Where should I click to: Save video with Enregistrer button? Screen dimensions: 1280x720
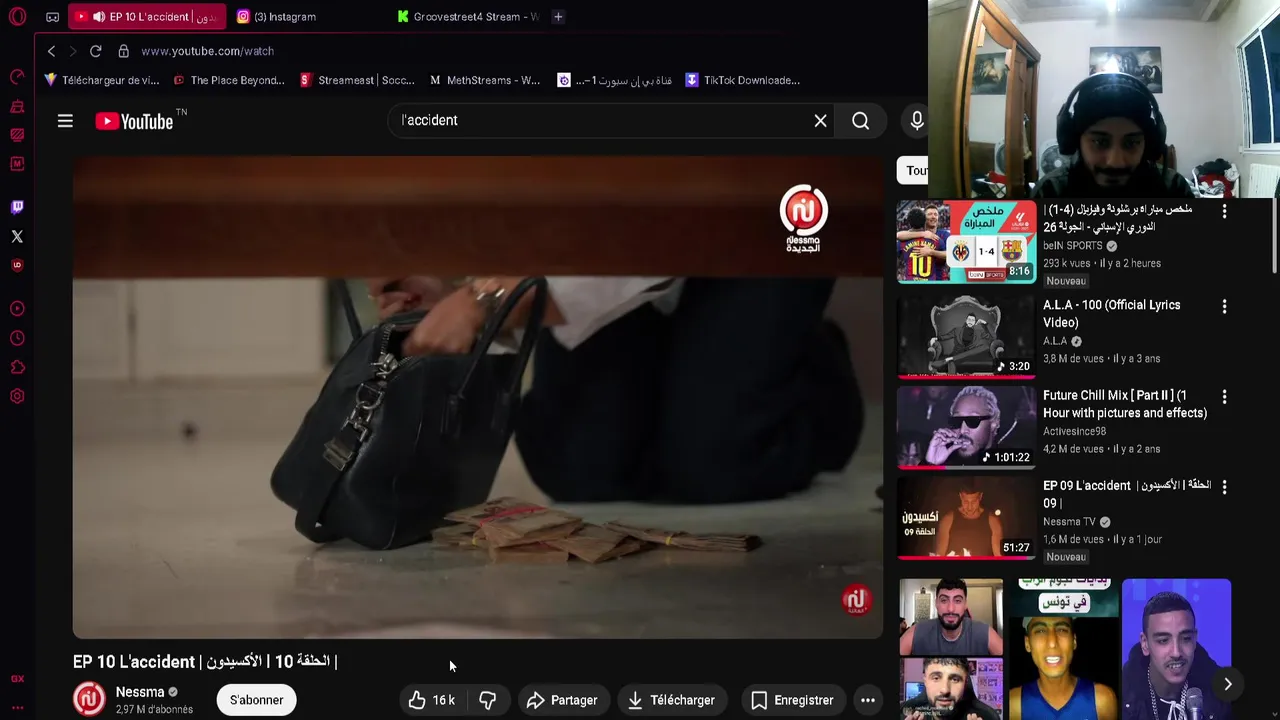pos(793,700)
